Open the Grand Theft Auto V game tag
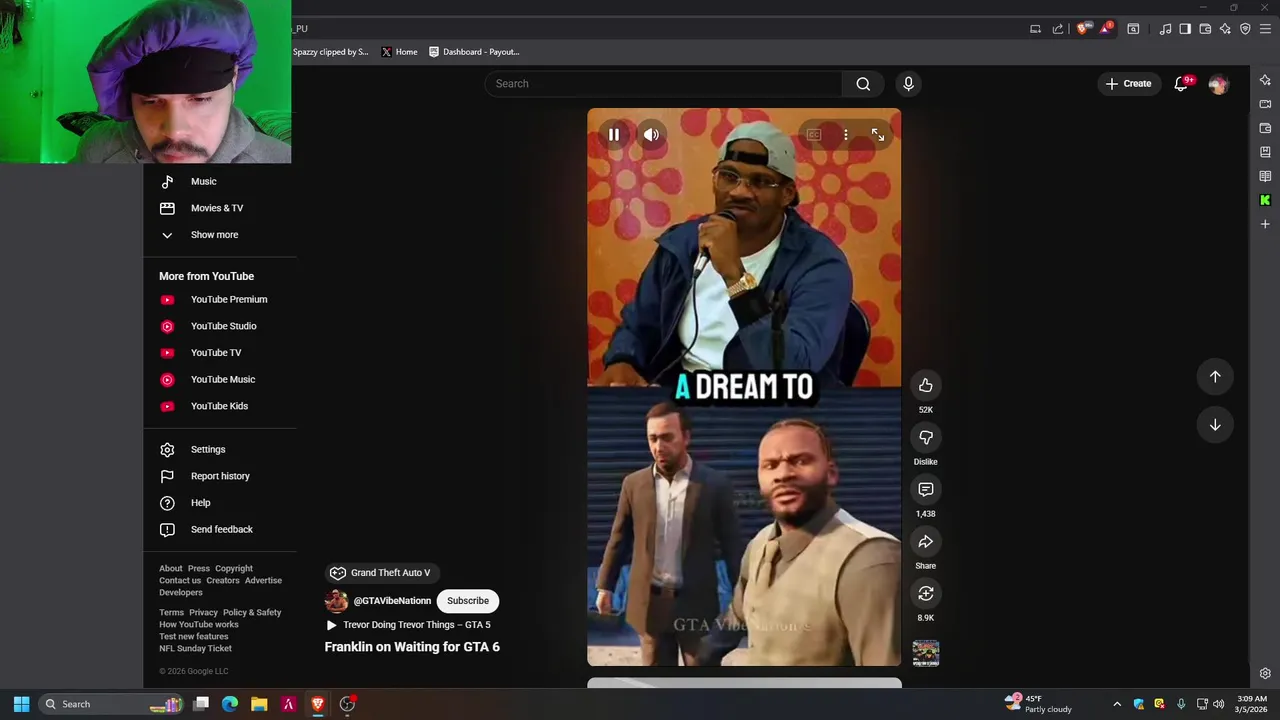Viewport: 1280px width, 720px height. (380, 573)
